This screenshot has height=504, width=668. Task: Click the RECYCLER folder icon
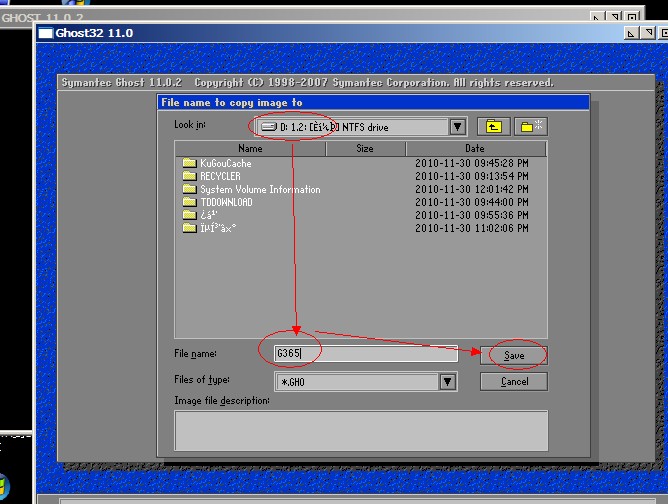pos(189,176)
